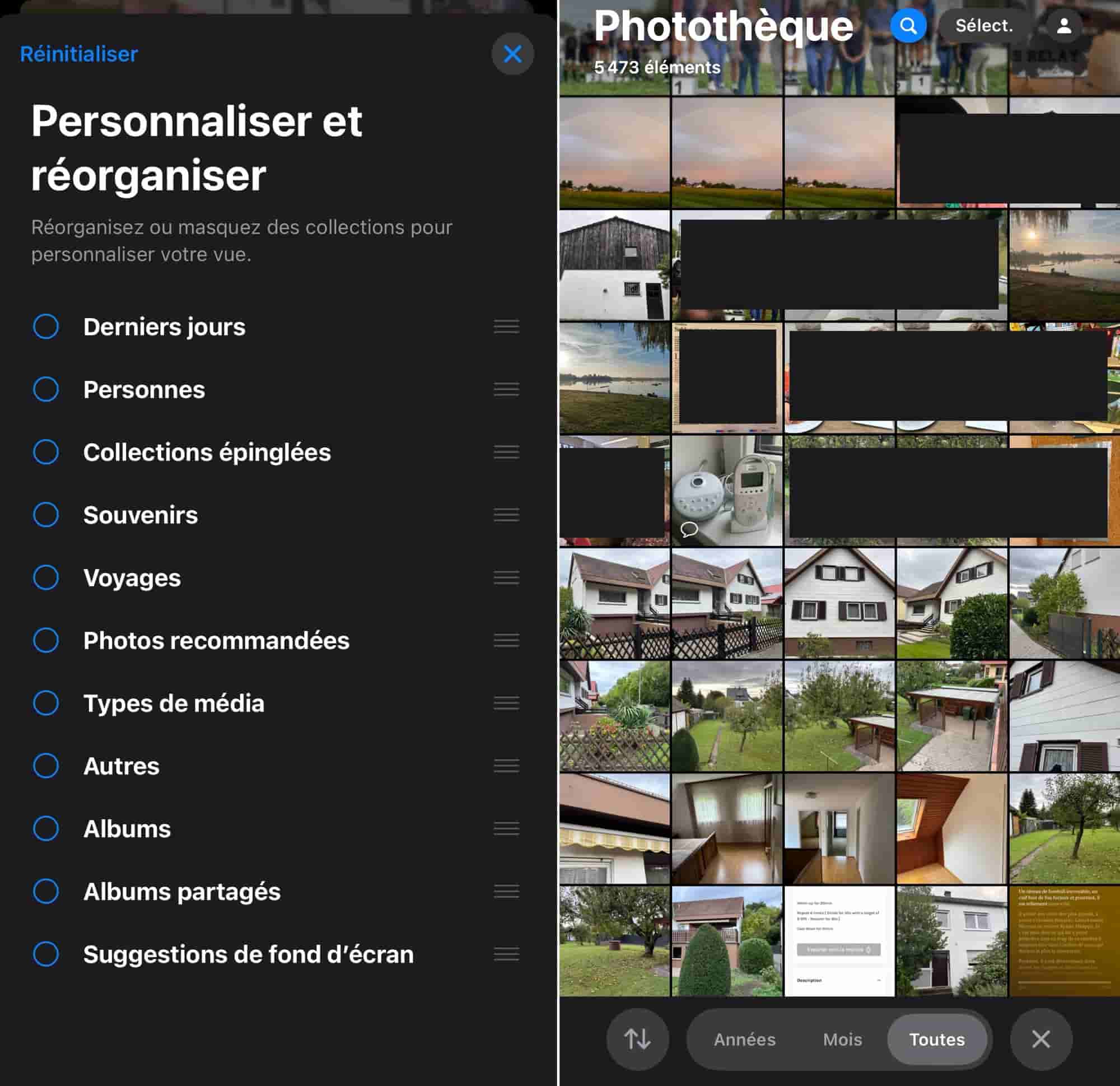Open the account profile icon
Image resolution: width=1120 pixels, height=1086 pixels.
(1063, 26)
